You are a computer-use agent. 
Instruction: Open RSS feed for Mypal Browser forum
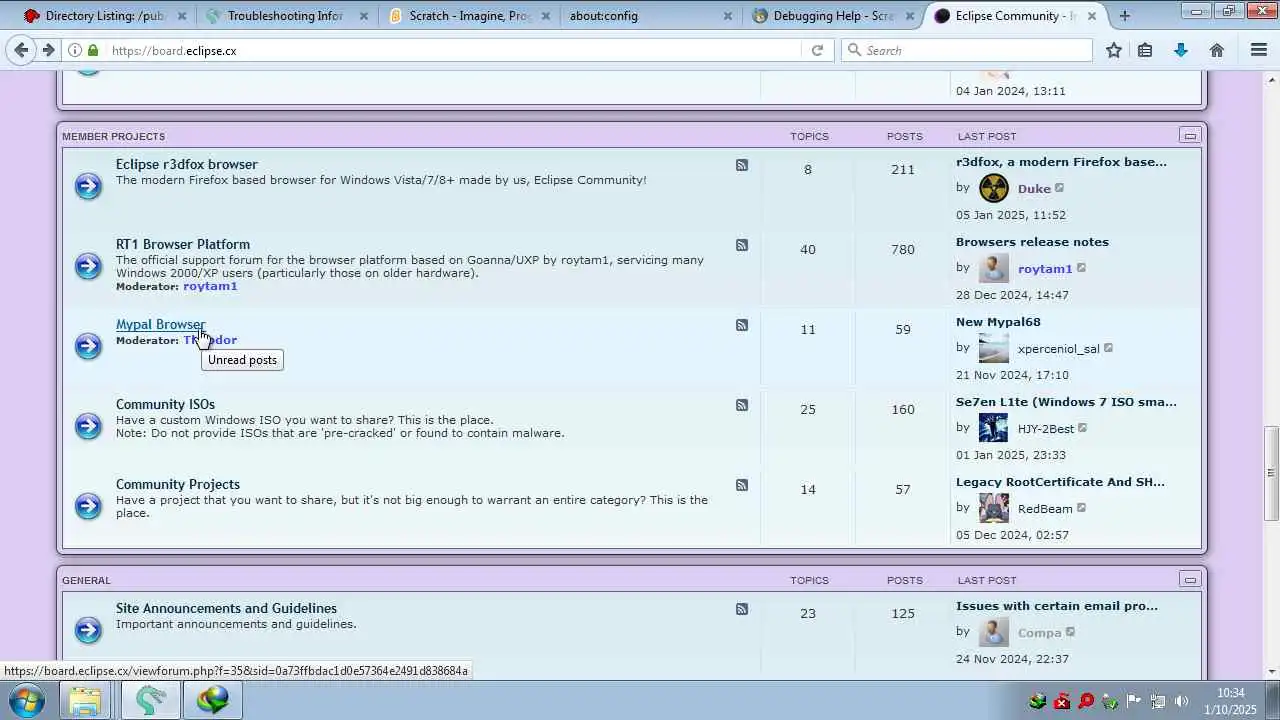742,325
